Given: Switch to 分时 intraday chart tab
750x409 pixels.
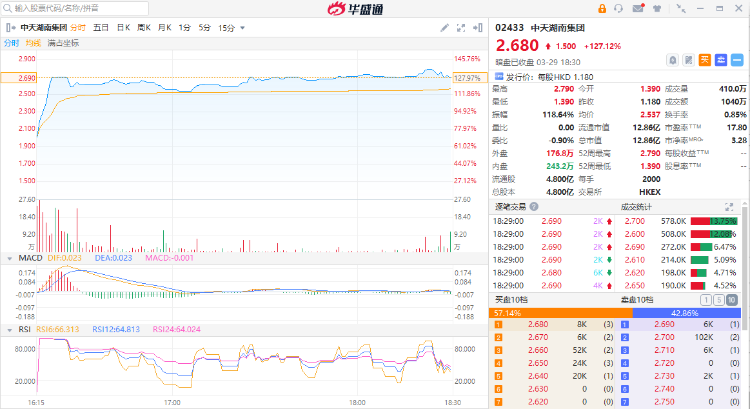Looking at the screenshot, I should (x=78, y=28).
